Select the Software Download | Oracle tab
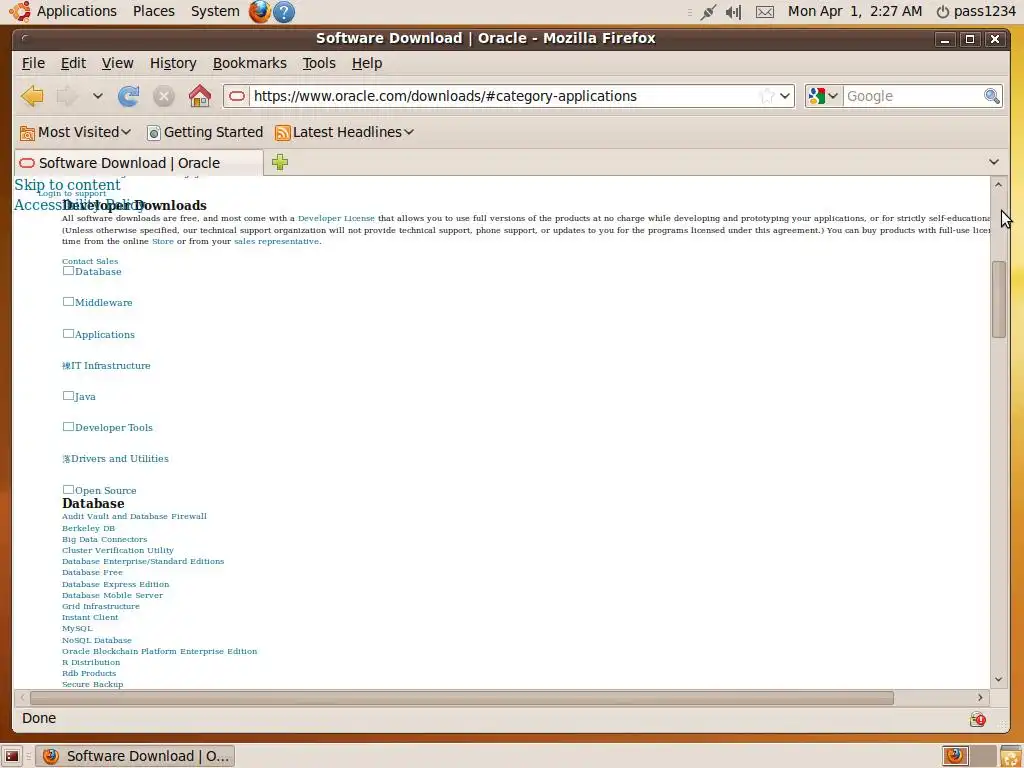 click(138, 163)
